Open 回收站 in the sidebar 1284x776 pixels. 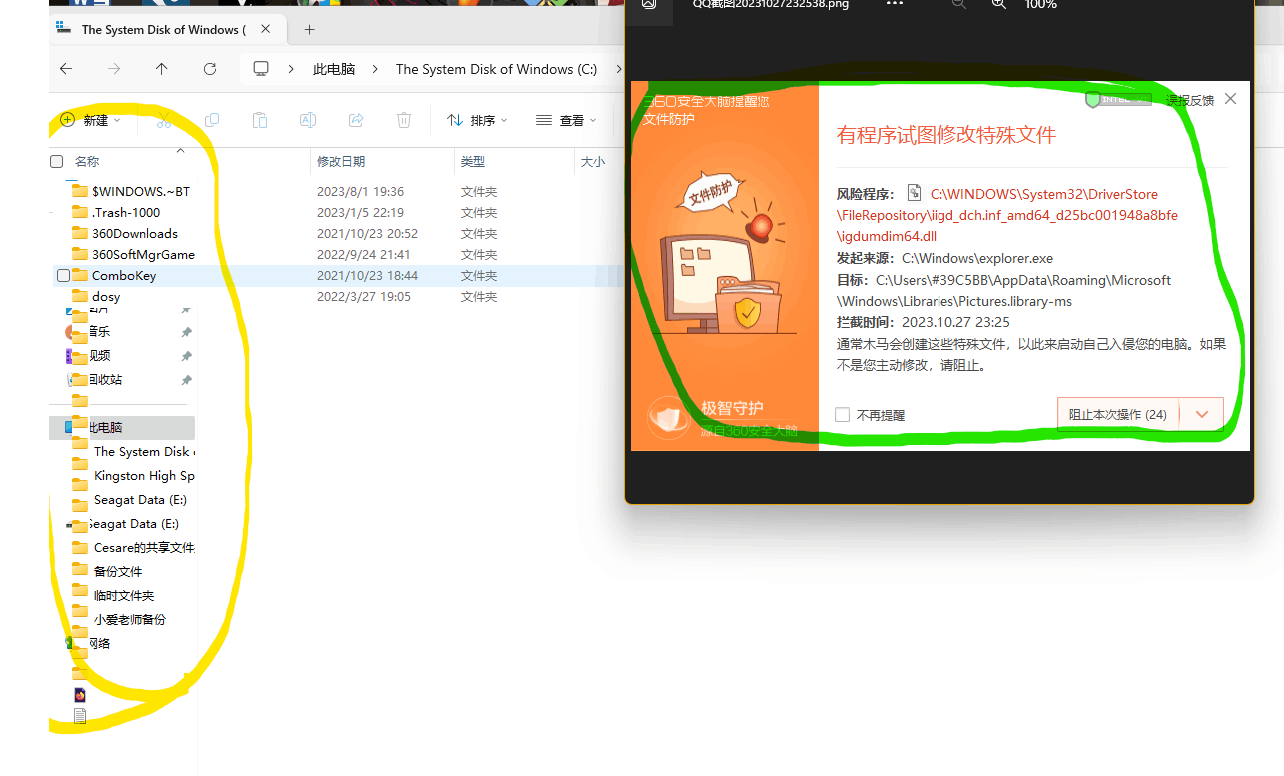[104, 379]
